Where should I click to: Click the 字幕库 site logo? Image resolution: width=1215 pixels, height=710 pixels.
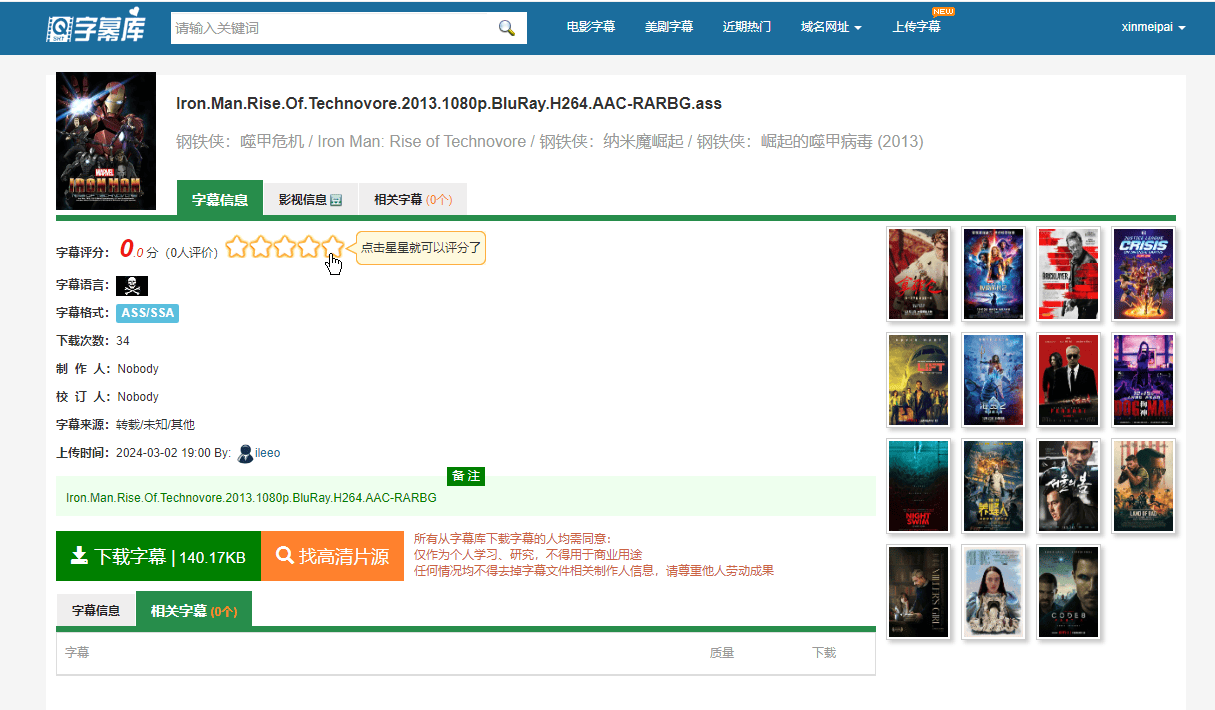(96, 28)
